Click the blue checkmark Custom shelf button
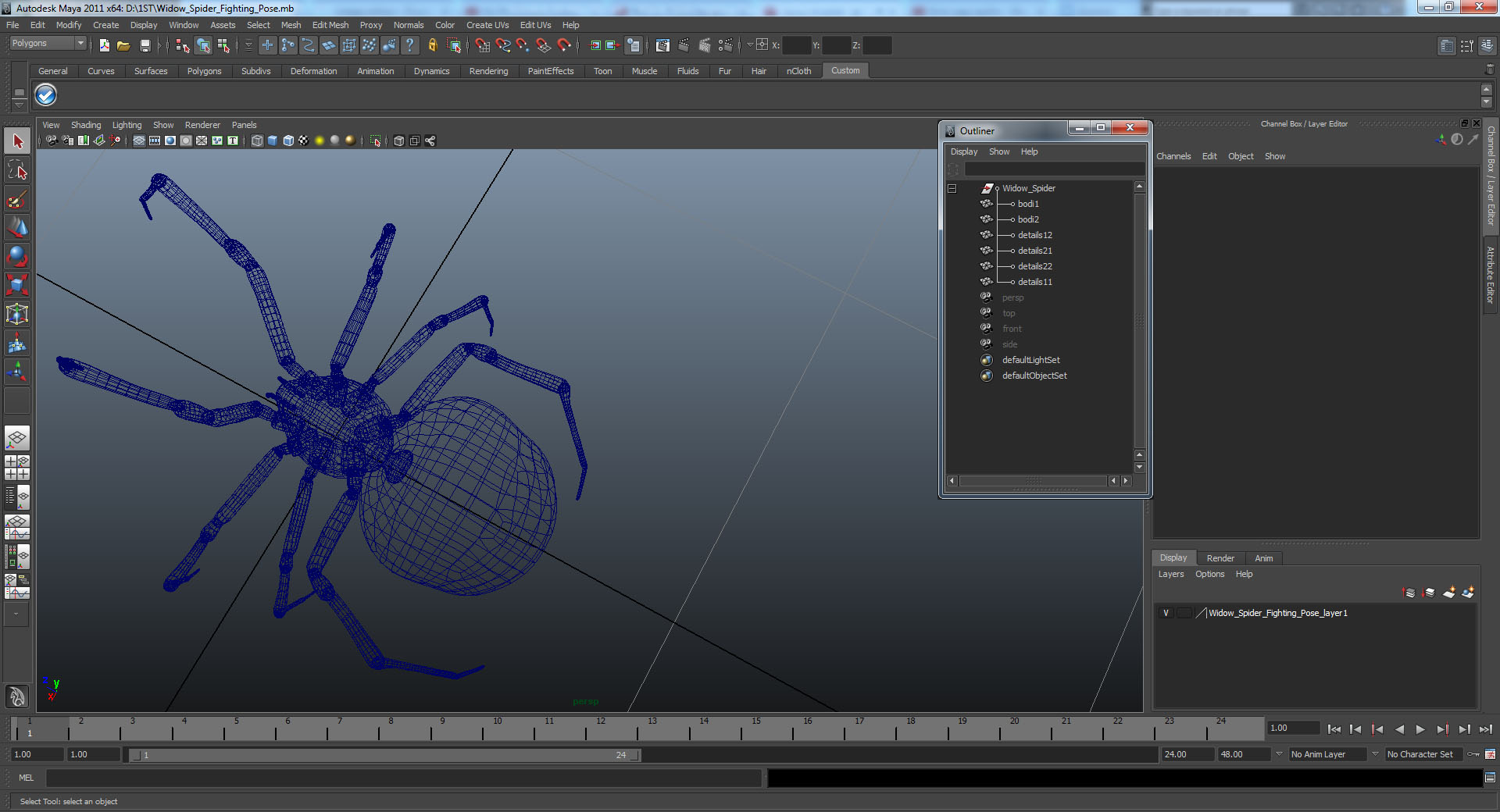Screen dimensions: 1500x812 coord(46,95)
